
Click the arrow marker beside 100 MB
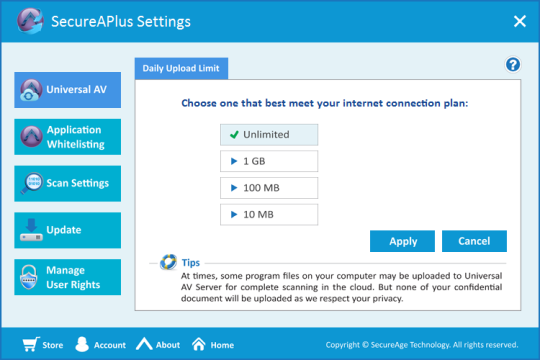pos(234,188)
